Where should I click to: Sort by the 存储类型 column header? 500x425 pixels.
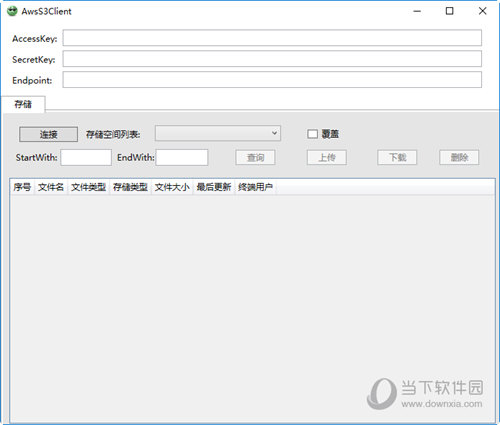click(130, 187)
